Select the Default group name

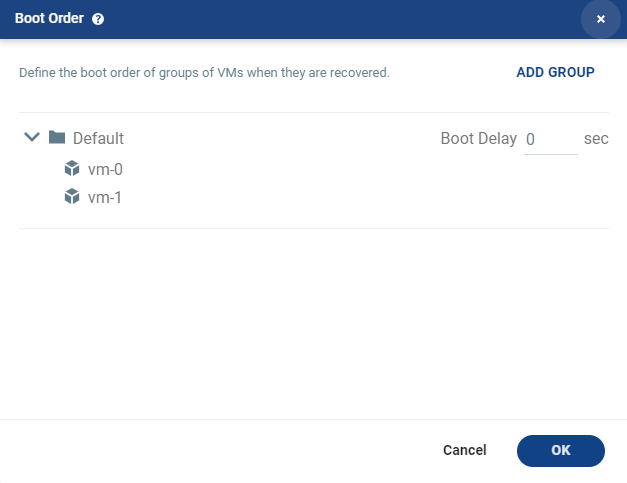[98, 138]
